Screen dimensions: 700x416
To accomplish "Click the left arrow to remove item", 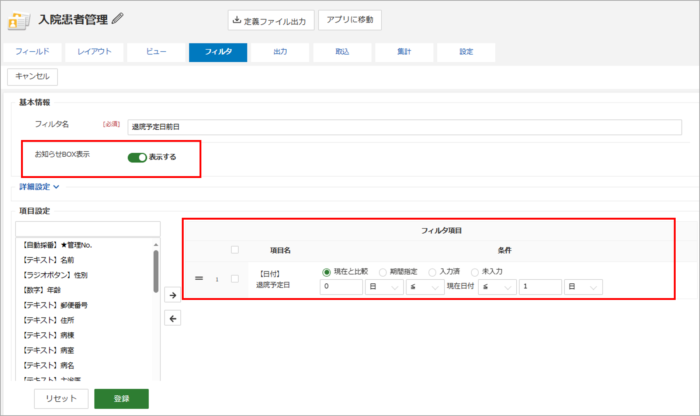I will tap(173, 318).
